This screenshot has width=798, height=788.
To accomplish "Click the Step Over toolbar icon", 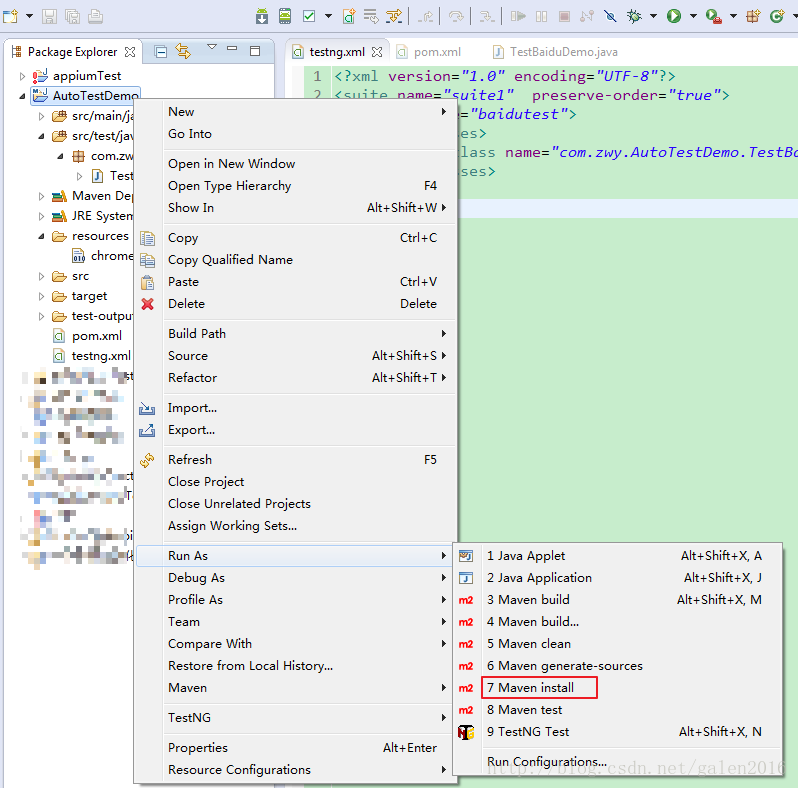I will pos(456,17).
